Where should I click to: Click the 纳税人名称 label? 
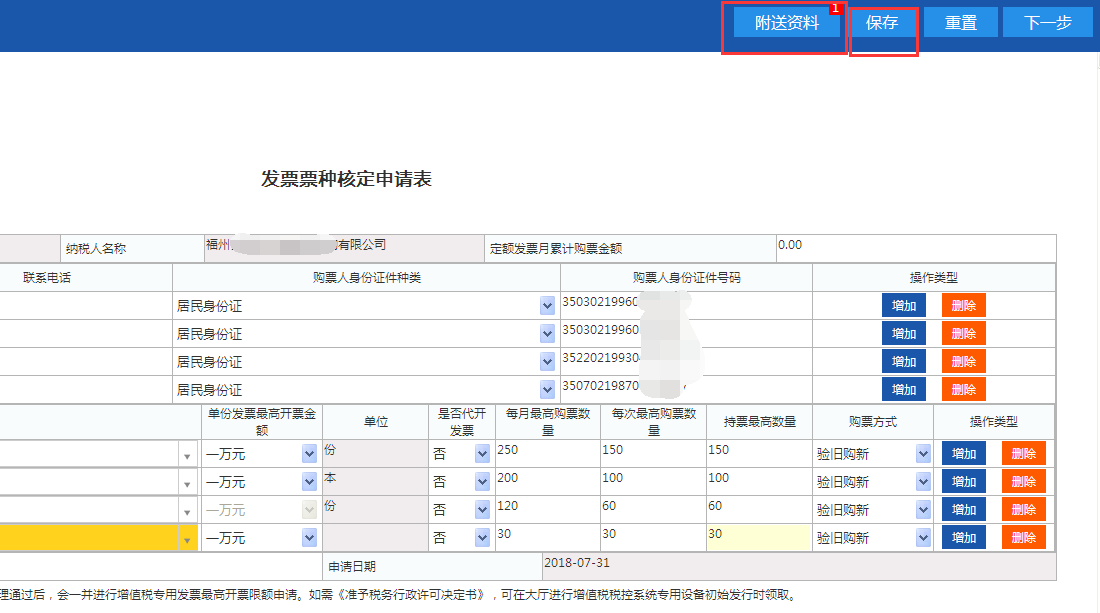point(96,248)
